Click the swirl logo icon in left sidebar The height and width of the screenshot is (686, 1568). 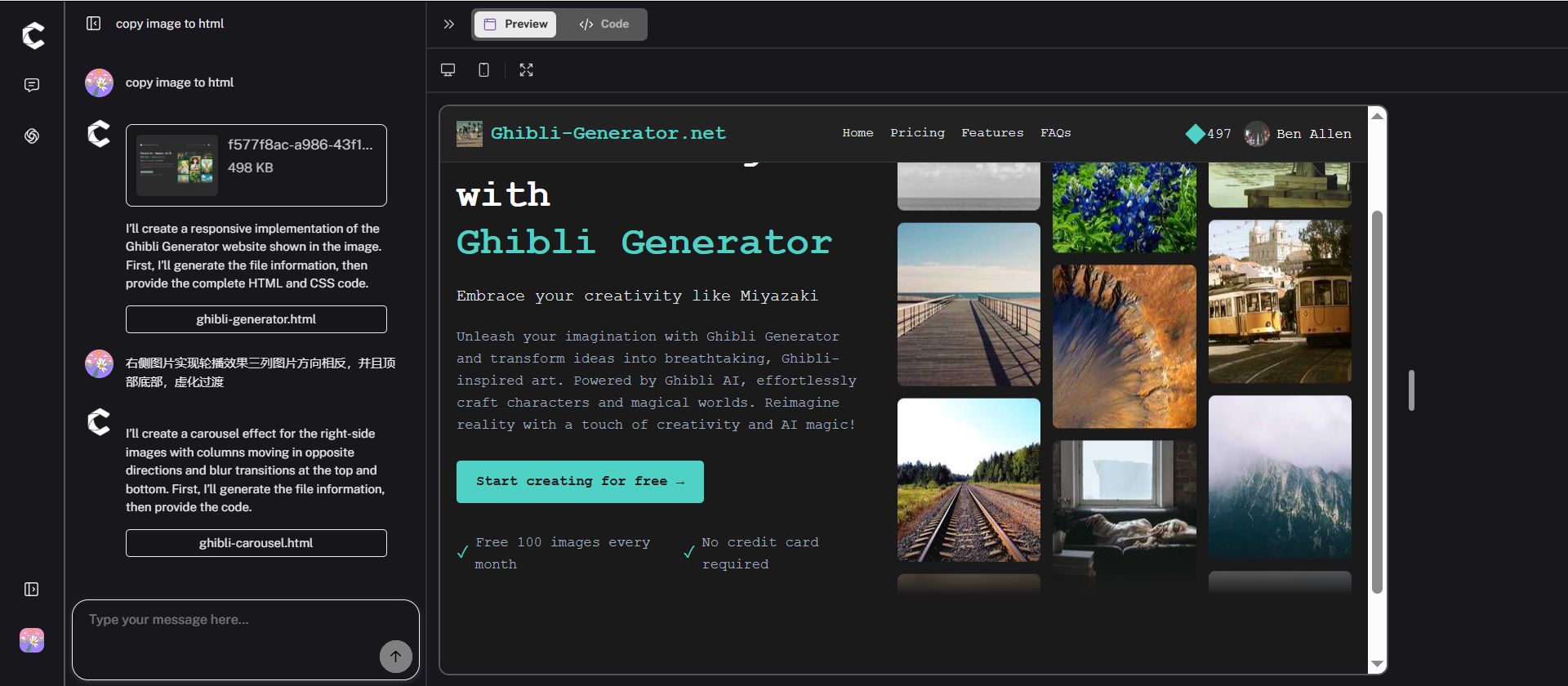[x=32, y=136]
